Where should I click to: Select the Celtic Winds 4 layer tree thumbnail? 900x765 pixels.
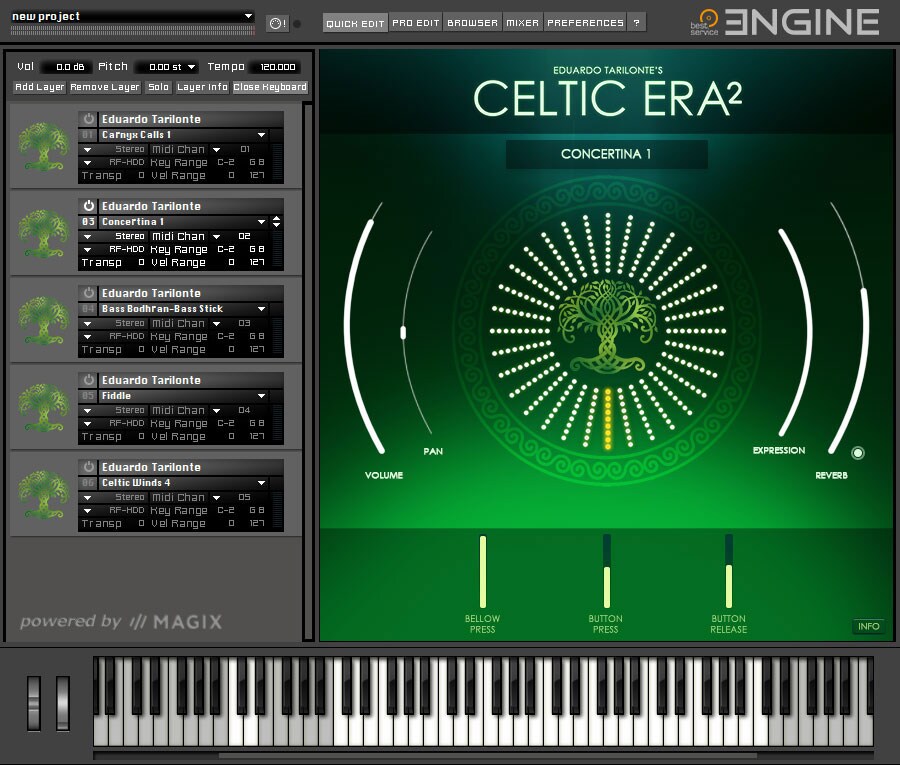click(43, 494)
